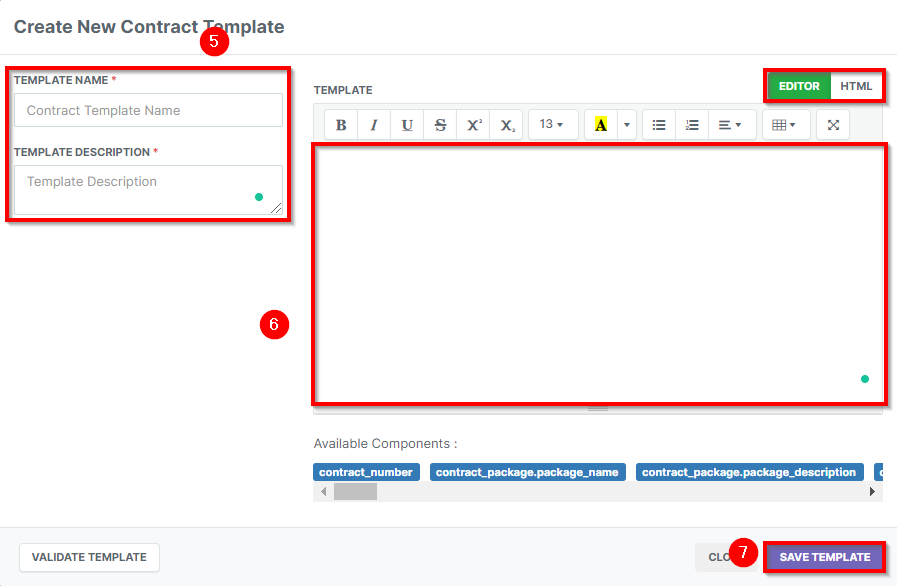This screenshot has width=897, height=586.
Task: Insert ordered numbered list
Action: click(x=692, y=125)
